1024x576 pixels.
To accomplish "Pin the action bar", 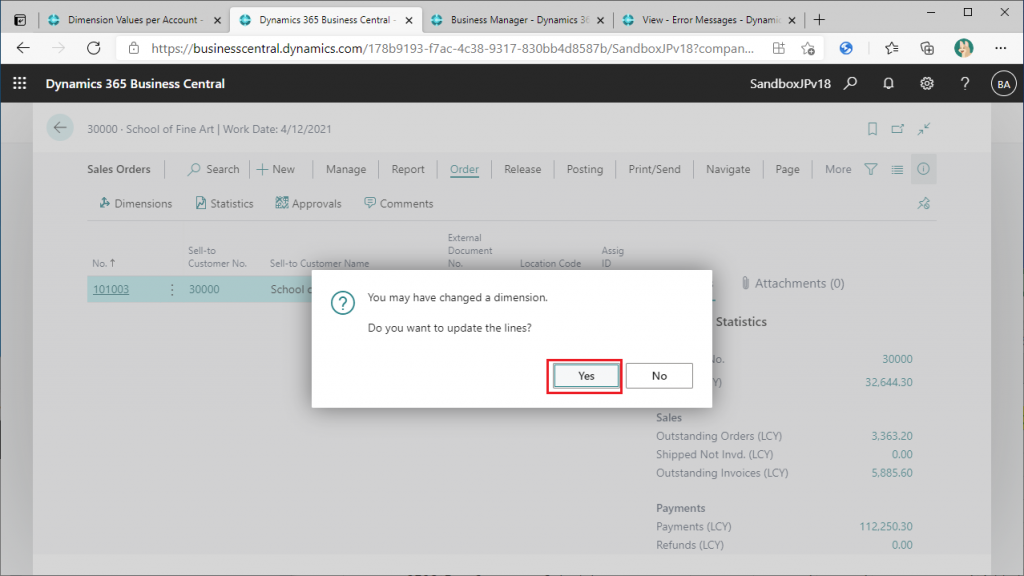I will [x=923, y=204].
